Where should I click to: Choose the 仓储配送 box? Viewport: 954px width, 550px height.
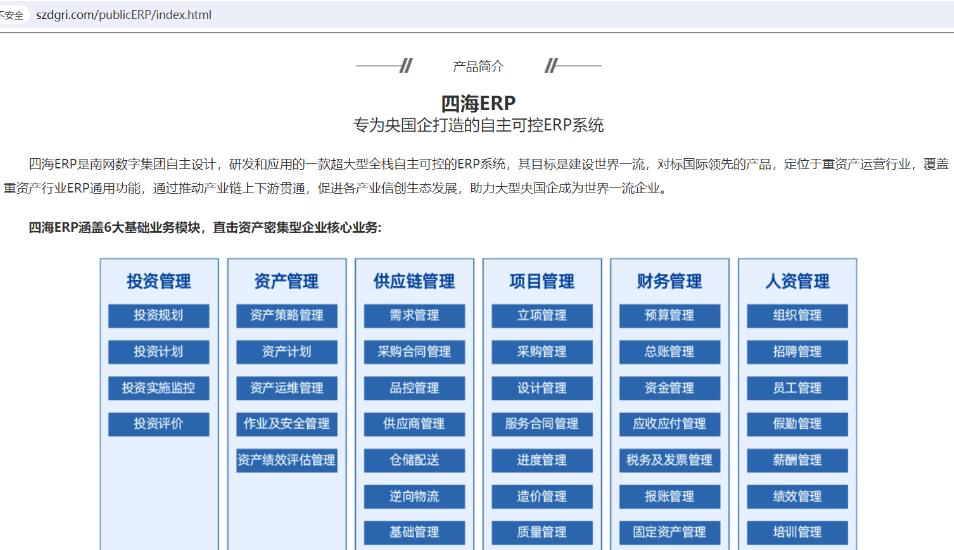click(414, 461)
